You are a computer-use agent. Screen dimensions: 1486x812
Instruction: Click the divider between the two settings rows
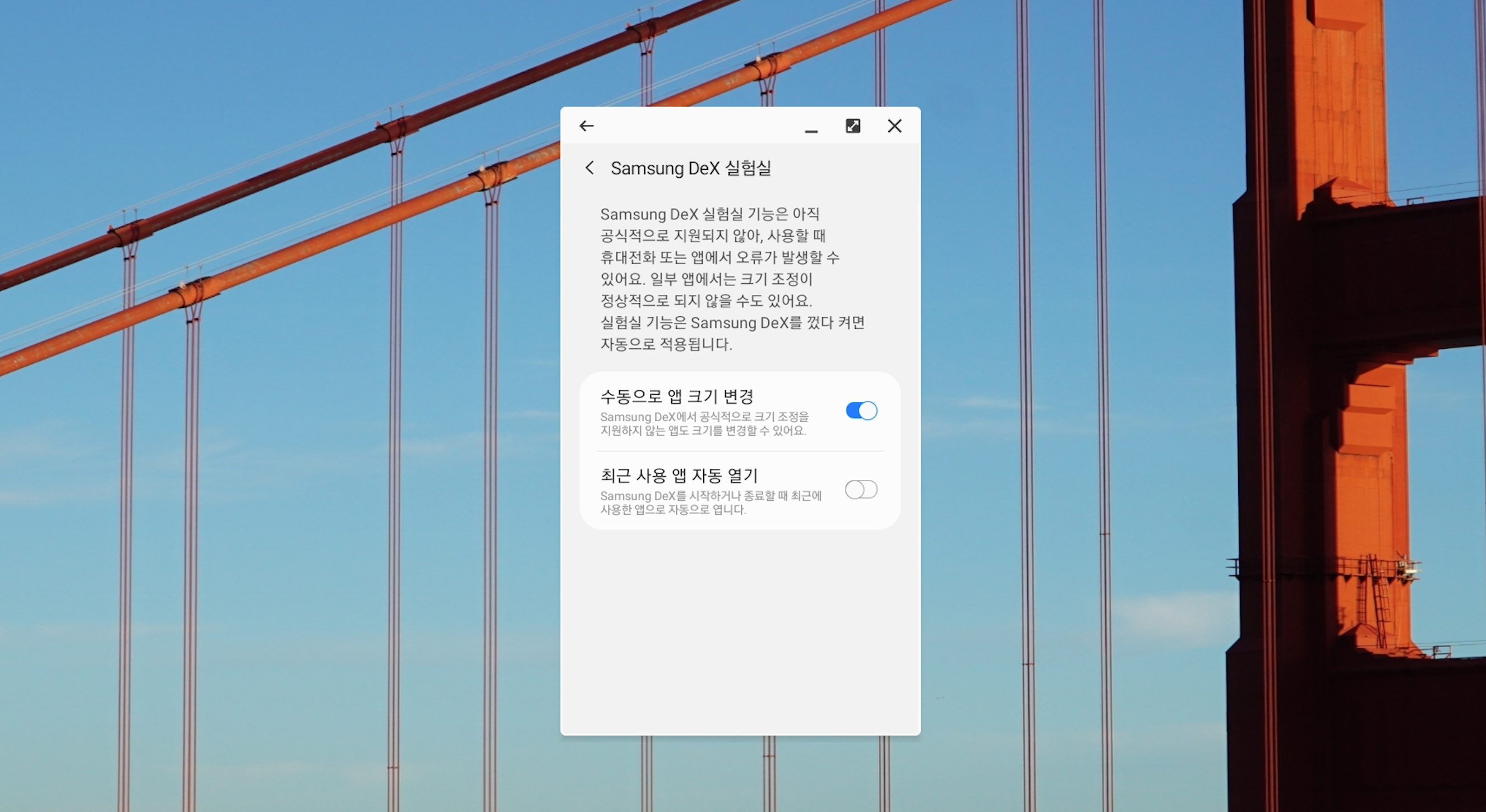point(740,451)
